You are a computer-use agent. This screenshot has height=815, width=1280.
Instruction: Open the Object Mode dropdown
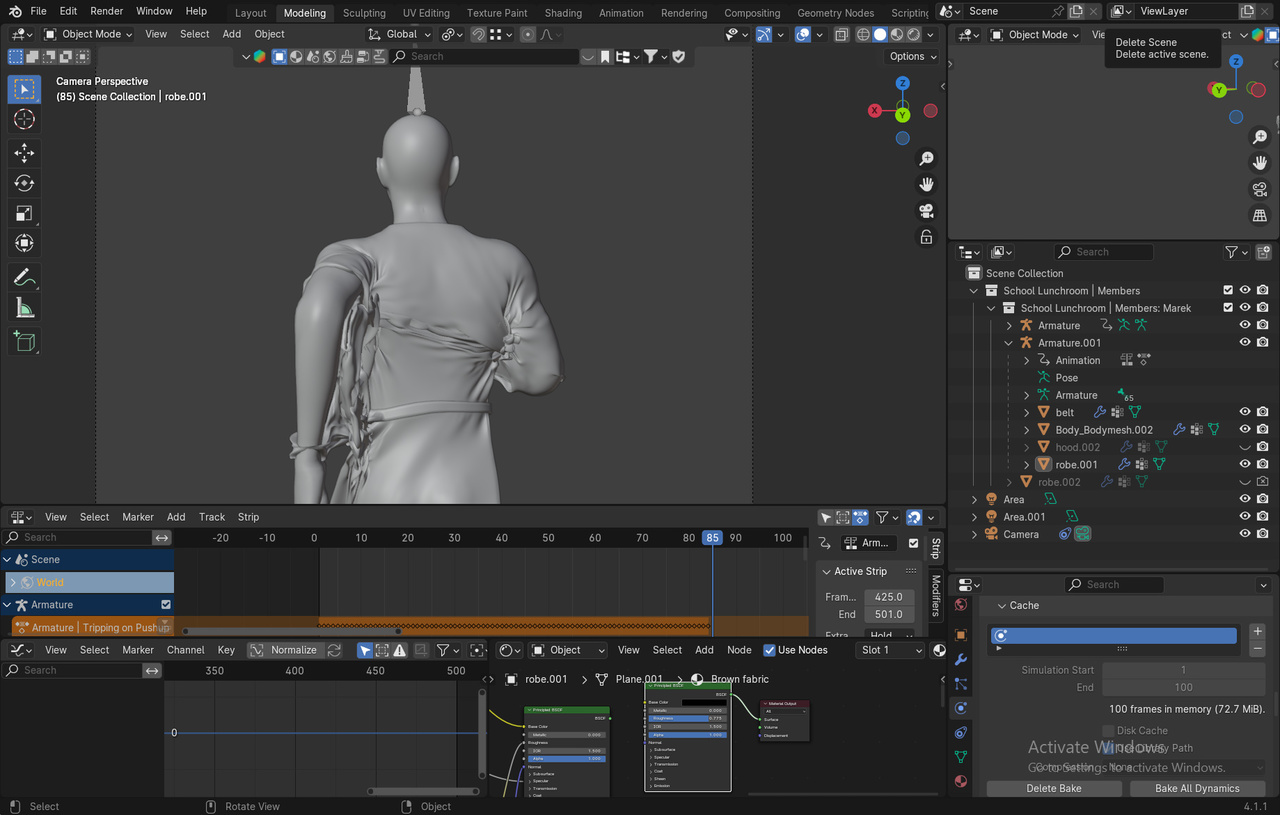coord(83,34)
